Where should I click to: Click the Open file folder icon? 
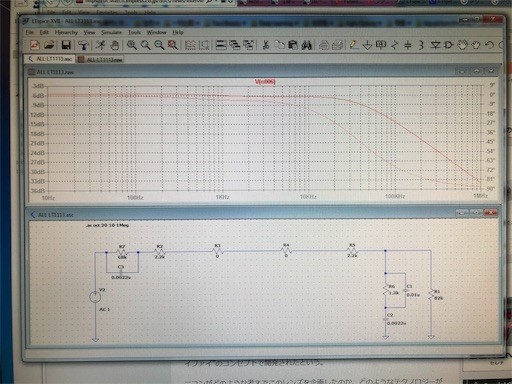[x=49, y=45]
